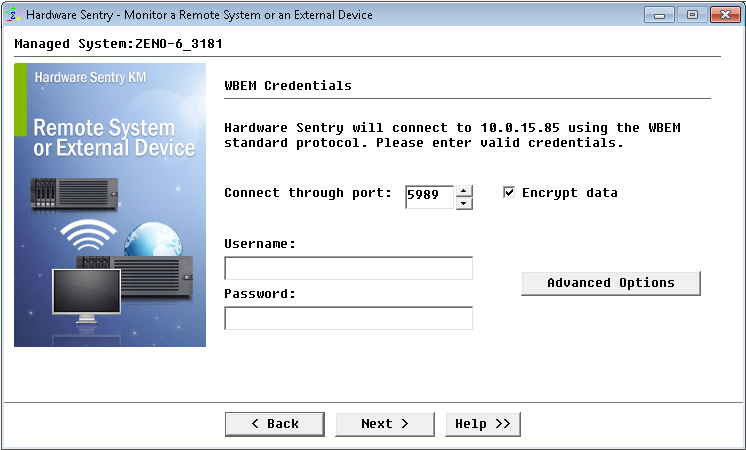Image resolution: width=746 pixels, height=450 pixels.
Task: Click the 'Hardware Sentry KM' banner header
Action: [90, 77]
